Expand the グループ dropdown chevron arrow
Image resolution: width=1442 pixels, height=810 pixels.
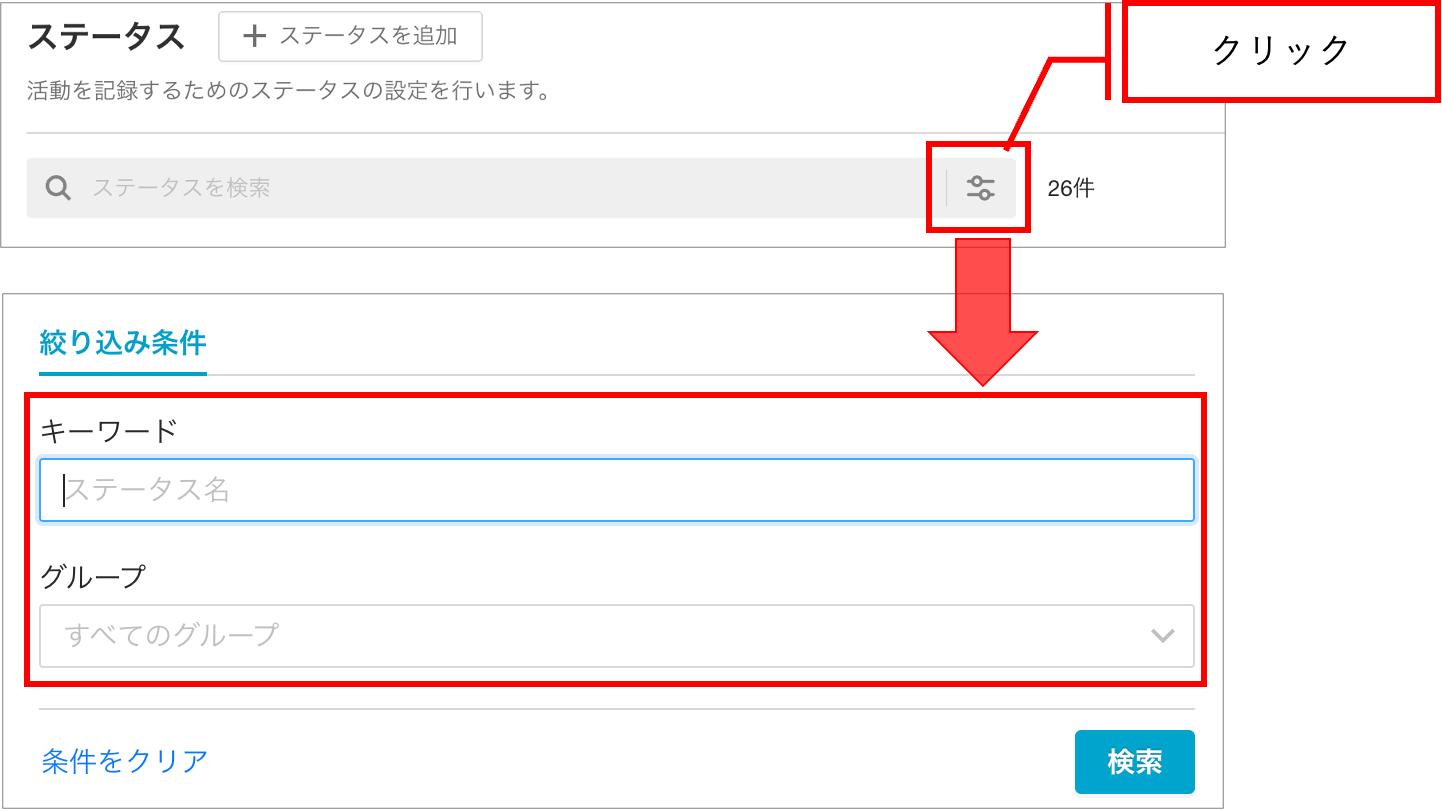click(1162, 635)
